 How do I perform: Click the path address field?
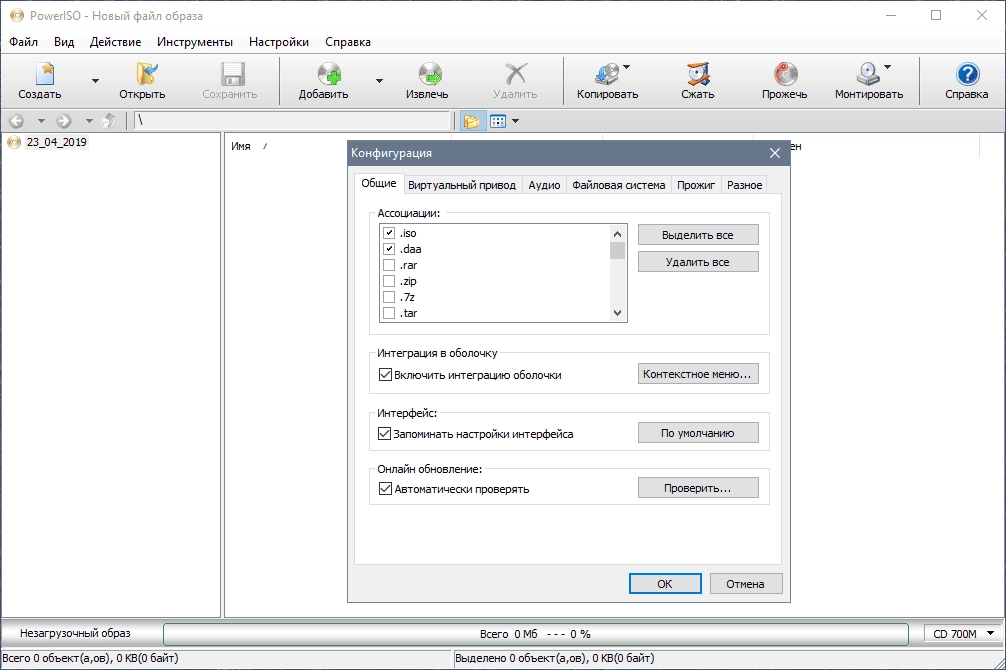(292, 121)
